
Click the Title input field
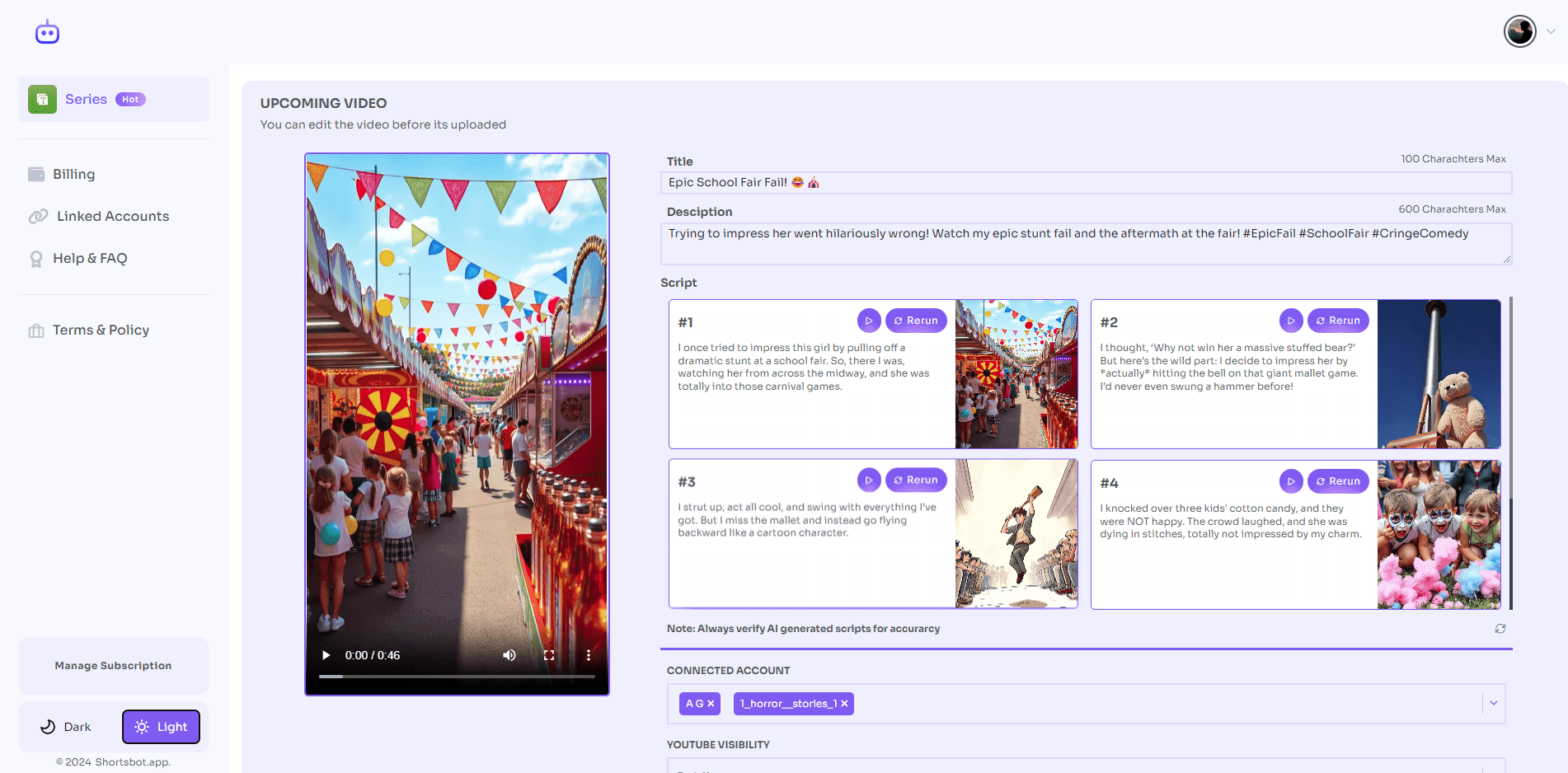pos(1087,183)
